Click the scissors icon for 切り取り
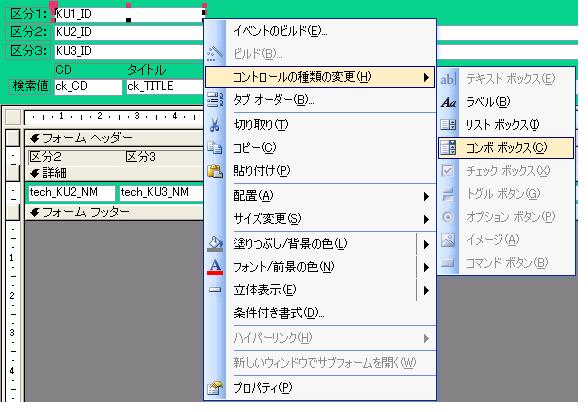The width and height of the screenshot is (588, 412). (x=214, y=125)
